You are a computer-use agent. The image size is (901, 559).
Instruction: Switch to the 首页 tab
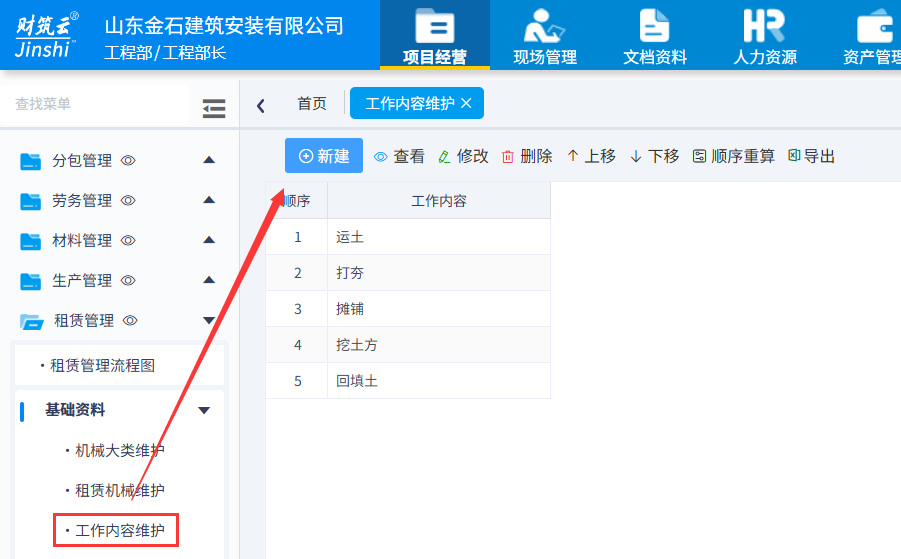click(312, 103)
